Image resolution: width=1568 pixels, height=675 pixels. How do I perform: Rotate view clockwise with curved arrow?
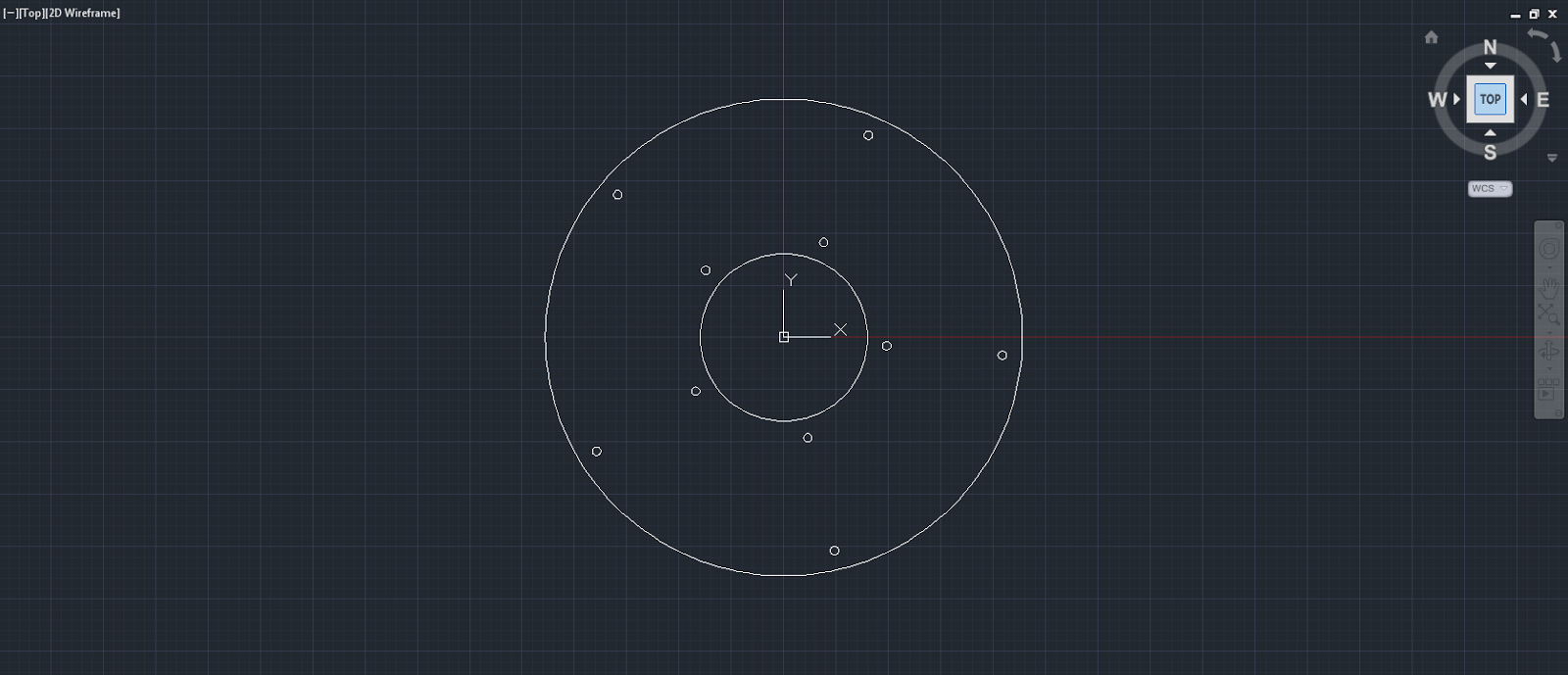click(1555, 53)
